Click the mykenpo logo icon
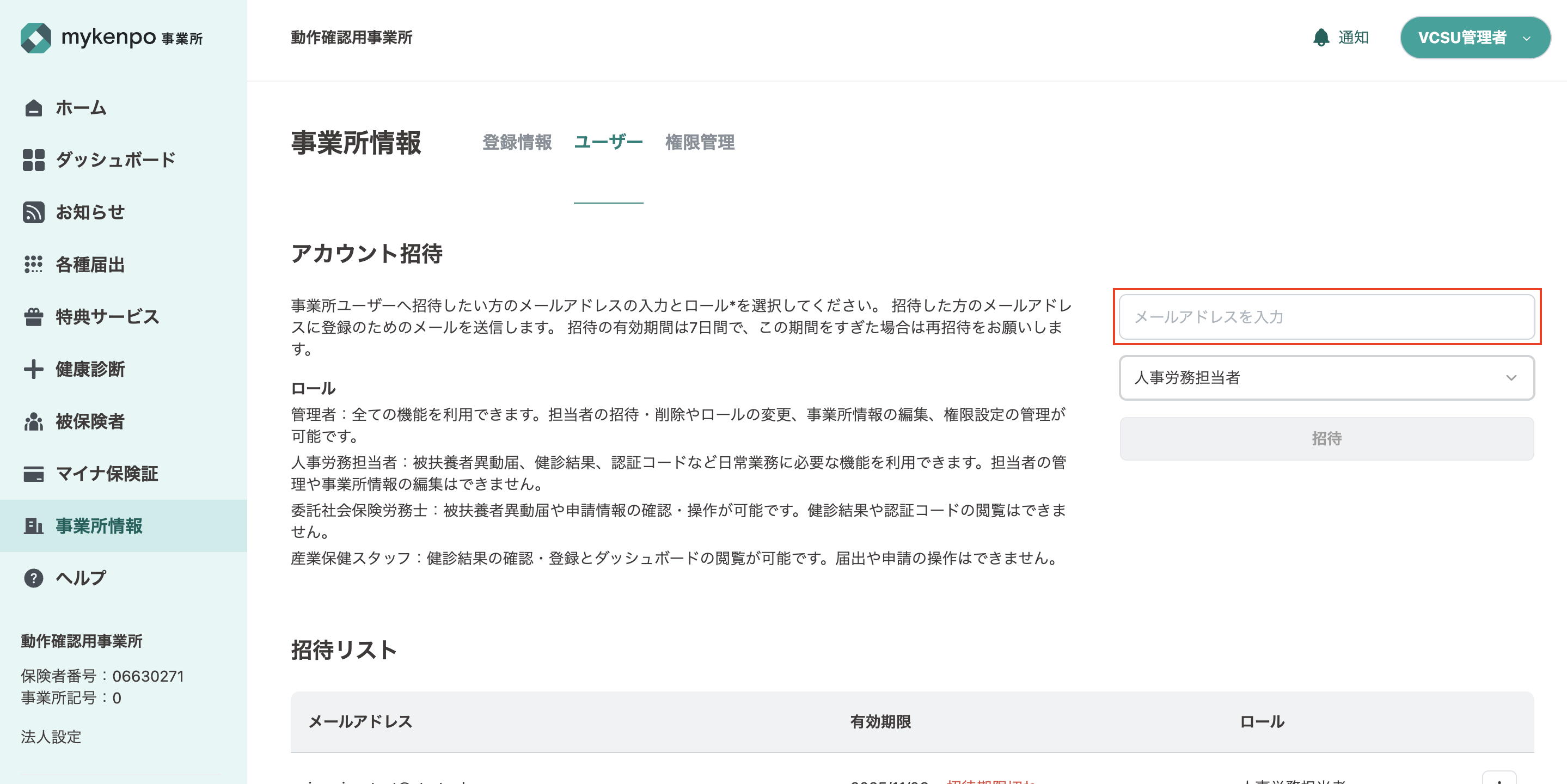The image size is (1567, 784). (x=35, y=38)
